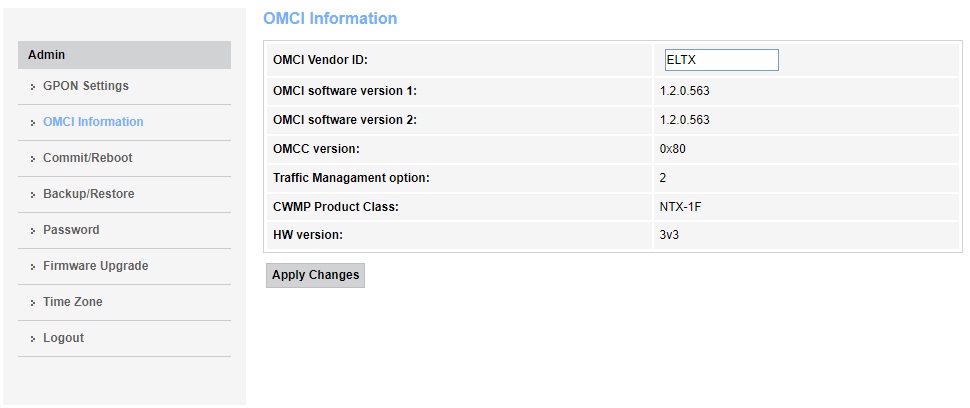Viewport: 970px width, 408px height.
Task: Open the Time Zone settings
Action: [x=72, y=302]
